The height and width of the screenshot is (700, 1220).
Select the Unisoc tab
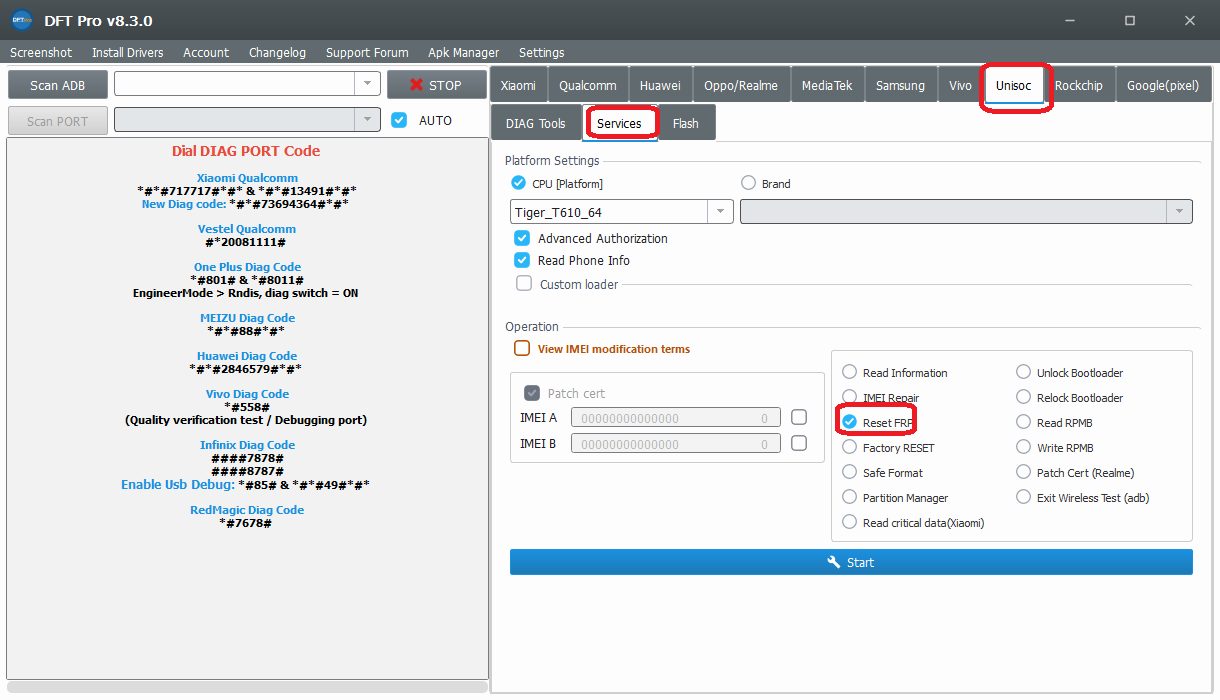(1014, 85)
